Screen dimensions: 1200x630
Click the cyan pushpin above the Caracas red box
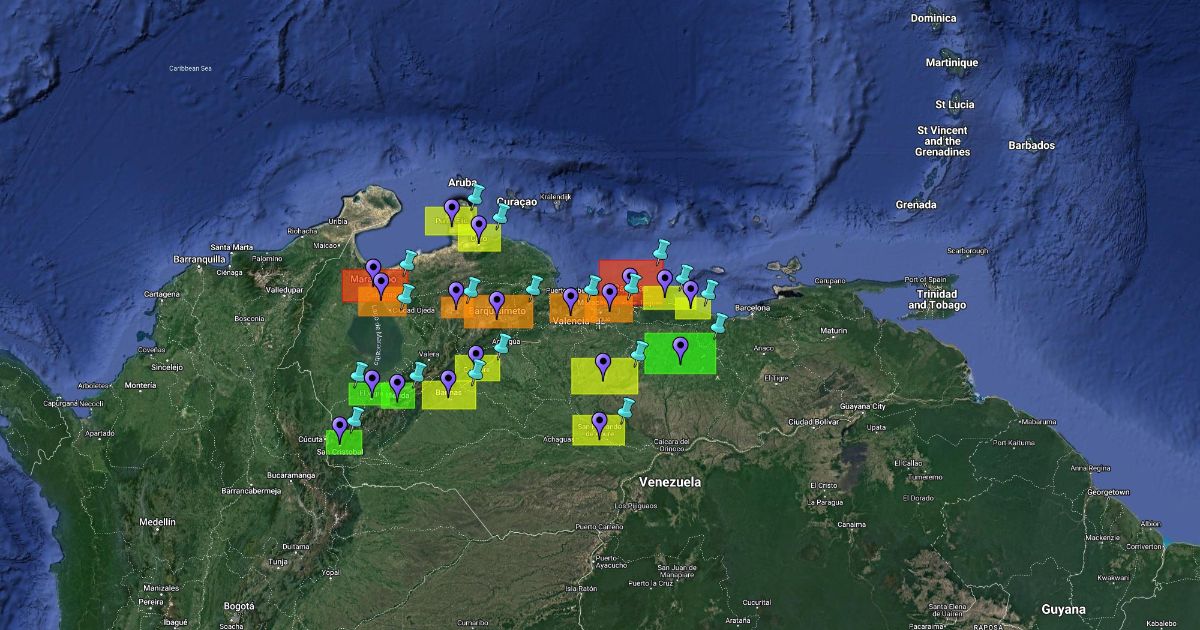click(x=661, y=249)
